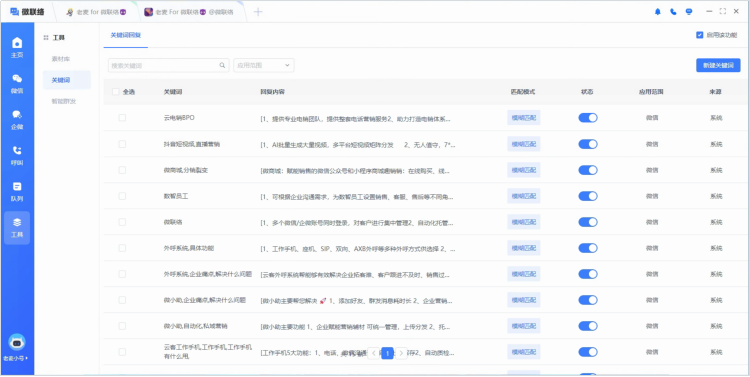Switch to first 老麦 for 微联络 window tab
The image size is (750, 377).
tap(96, 12)
